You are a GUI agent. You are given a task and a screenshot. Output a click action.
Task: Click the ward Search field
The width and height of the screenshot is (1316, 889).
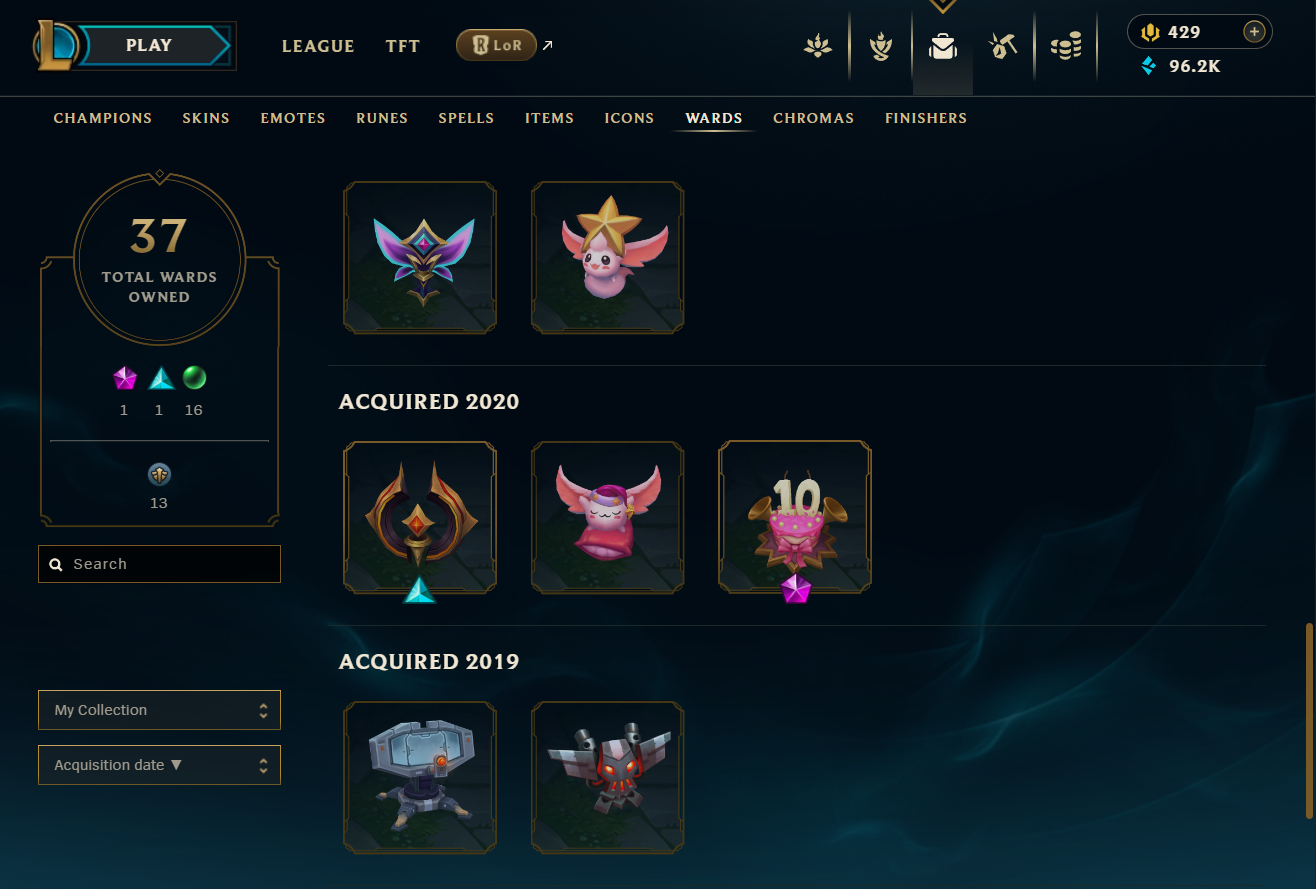pyautogui.click(x=159, y=564)
